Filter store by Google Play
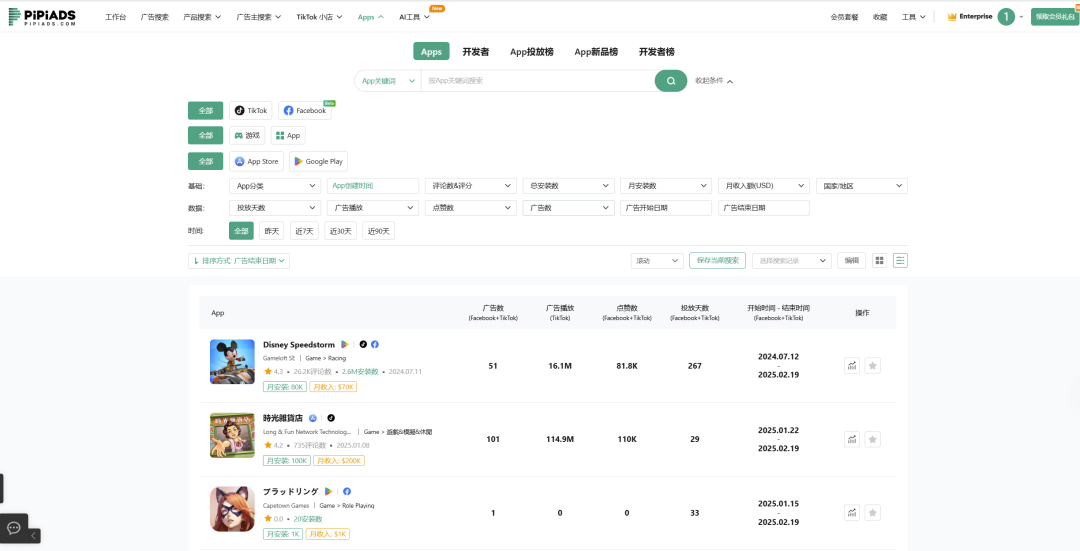The image size is (1080, 551). (318, 161)
